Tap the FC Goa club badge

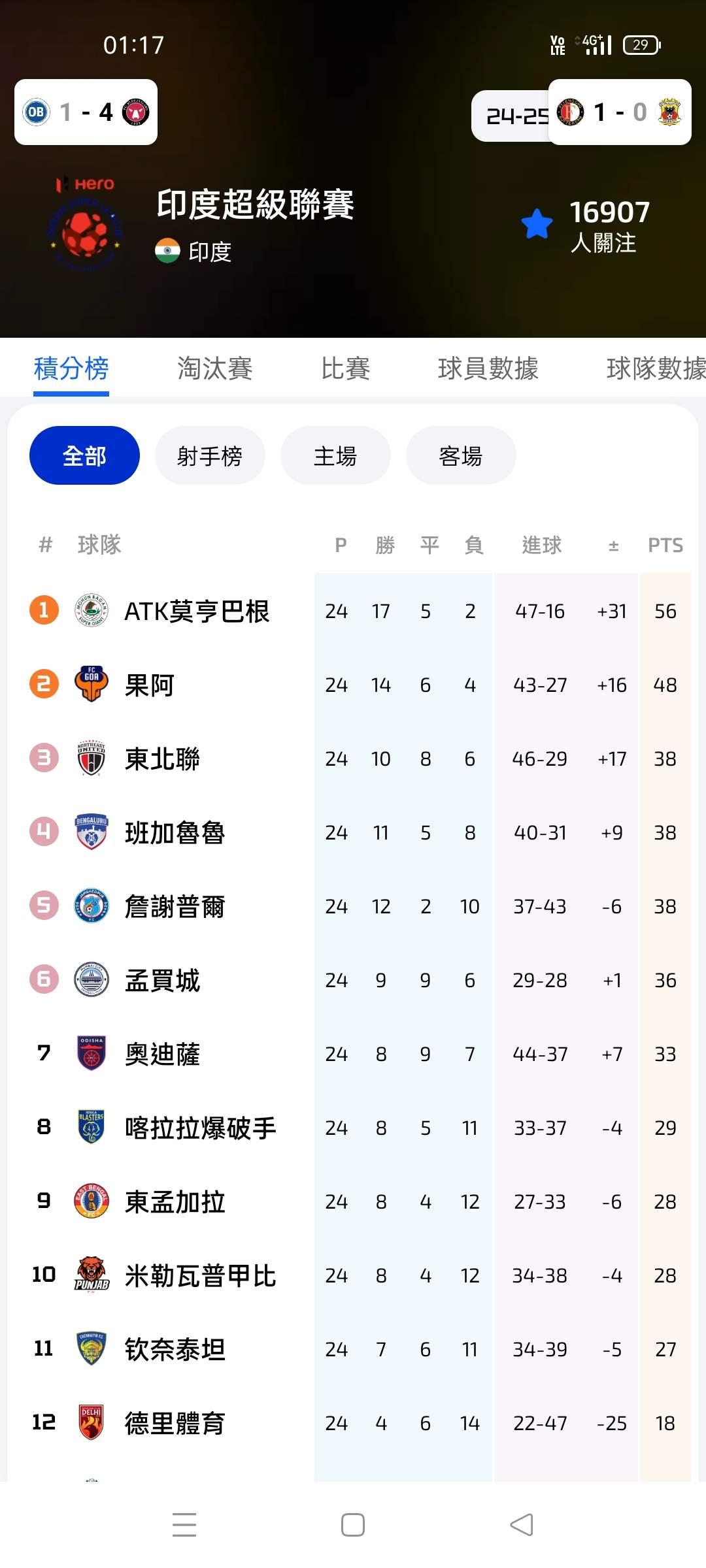click(x=92, y=684)
